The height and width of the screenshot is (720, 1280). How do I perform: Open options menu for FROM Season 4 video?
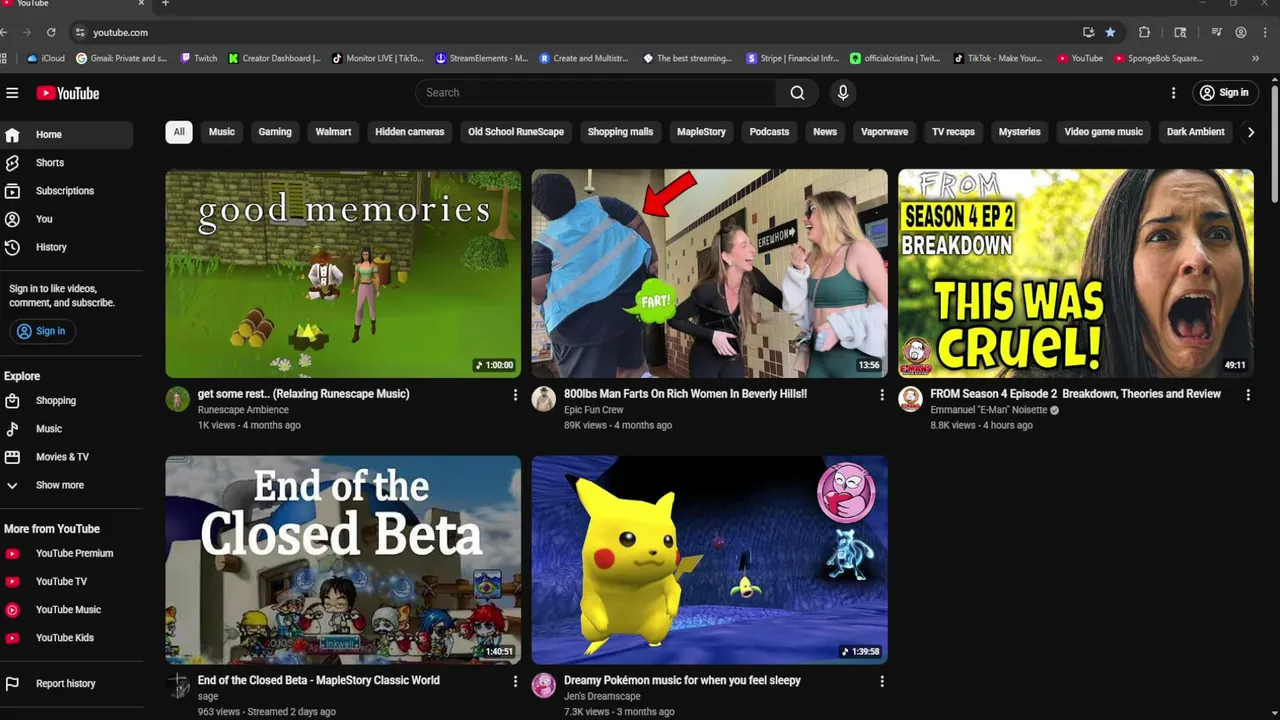tap(1248, 395)
